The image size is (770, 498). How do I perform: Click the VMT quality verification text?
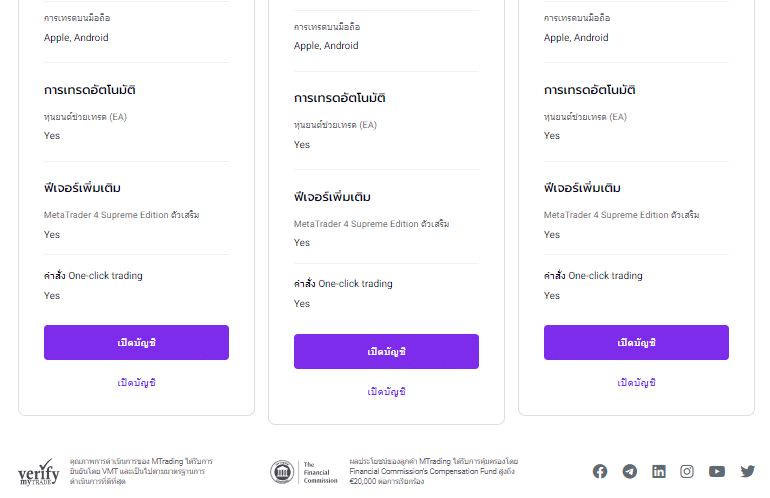tap(141, 471)
